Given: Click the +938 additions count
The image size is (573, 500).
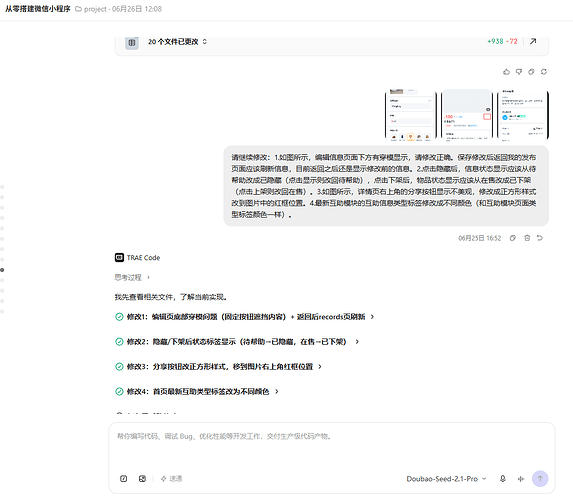Looking at the screenshot, I should coord(495,41).
